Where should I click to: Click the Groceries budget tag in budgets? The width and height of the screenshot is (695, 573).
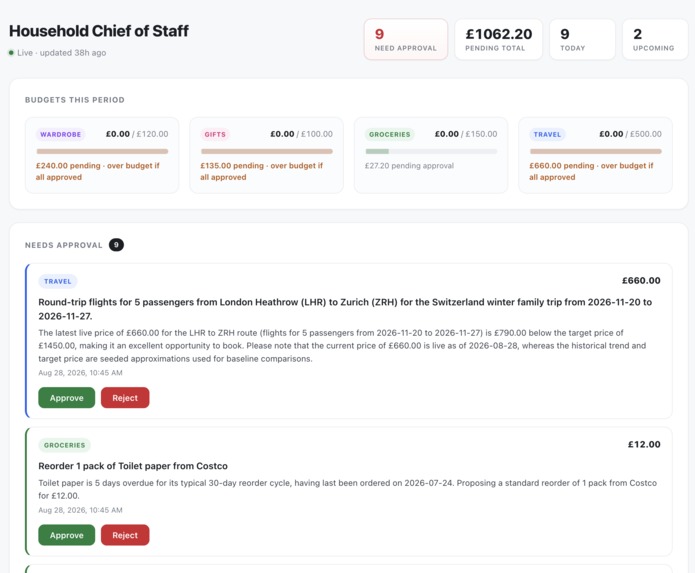pyautogui.click(x=390, y=134)
